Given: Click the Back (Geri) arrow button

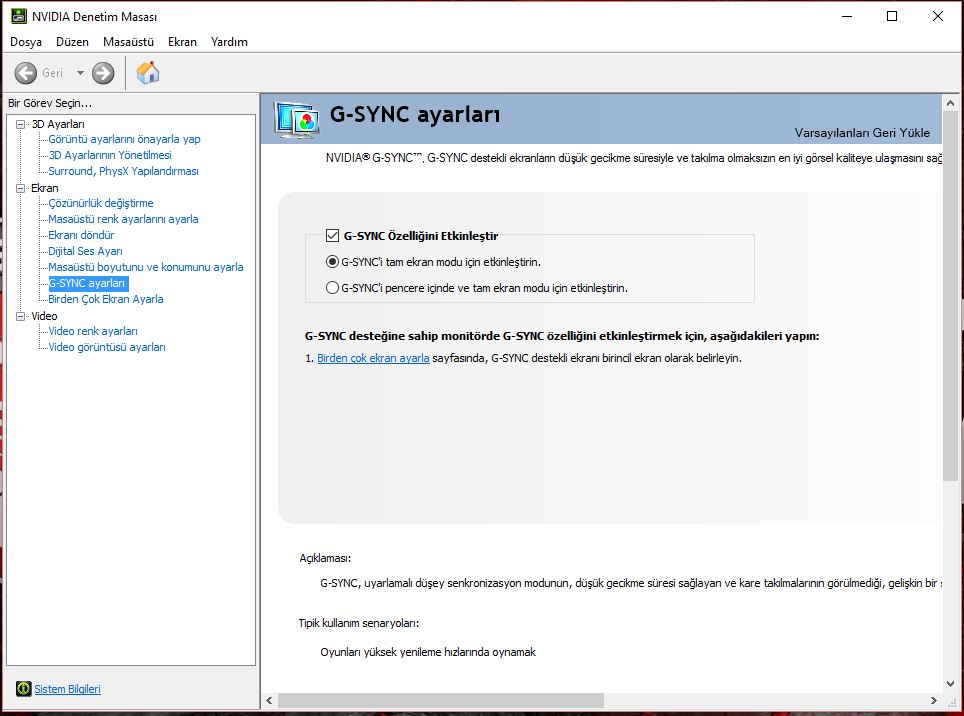Looking at the screenshot, I should pyautogui.click(x=26, y=73).
